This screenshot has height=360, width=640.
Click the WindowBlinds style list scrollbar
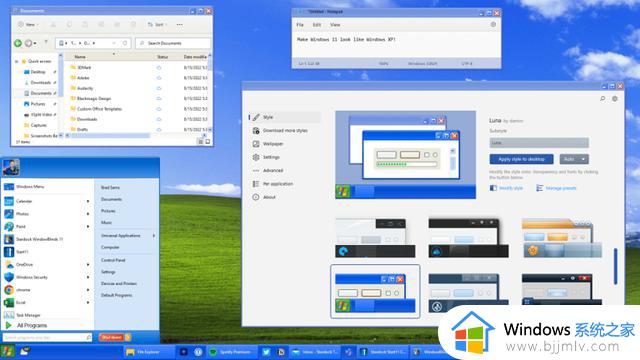pos(616,266)
